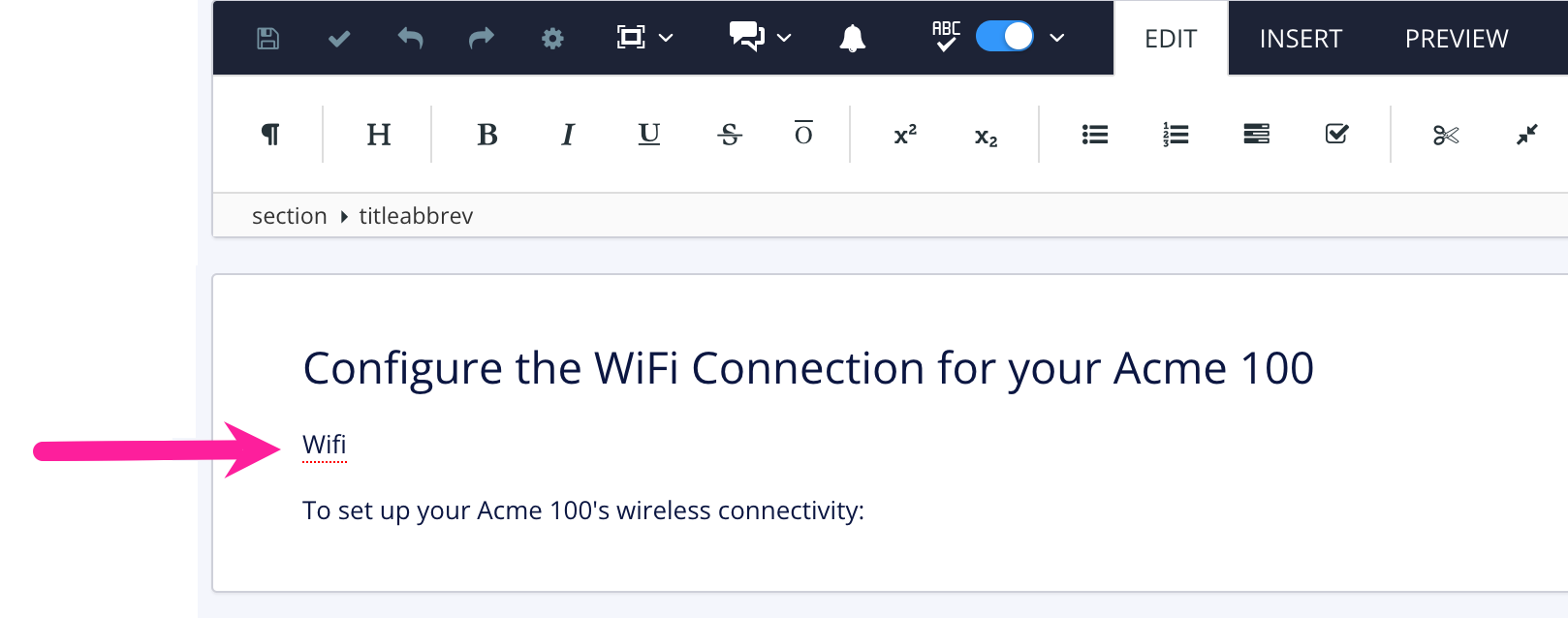The height and width of the screenshot is (618, 1568).
Task: Redo the last change
Action: 481,38
